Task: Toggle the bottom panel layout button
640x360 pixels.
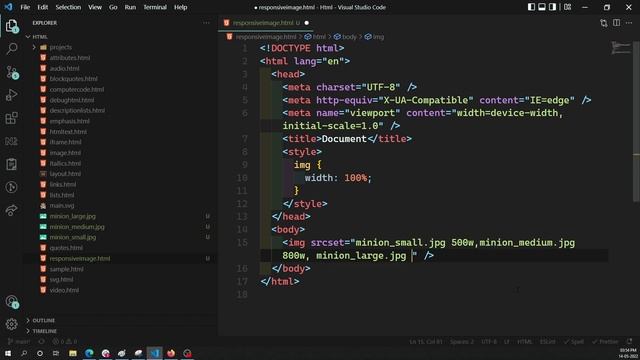Action: [542, 7]
